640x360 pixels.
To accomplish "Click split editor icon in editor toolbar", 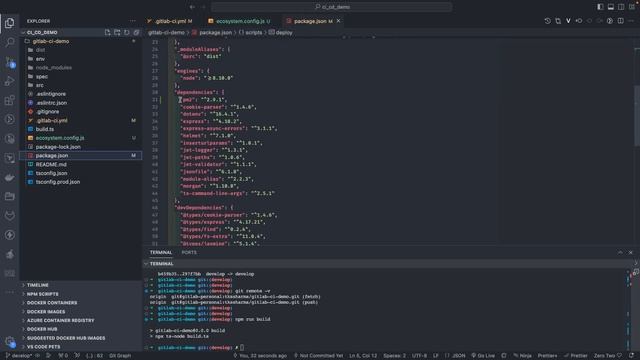I will [x=621, y=21].
